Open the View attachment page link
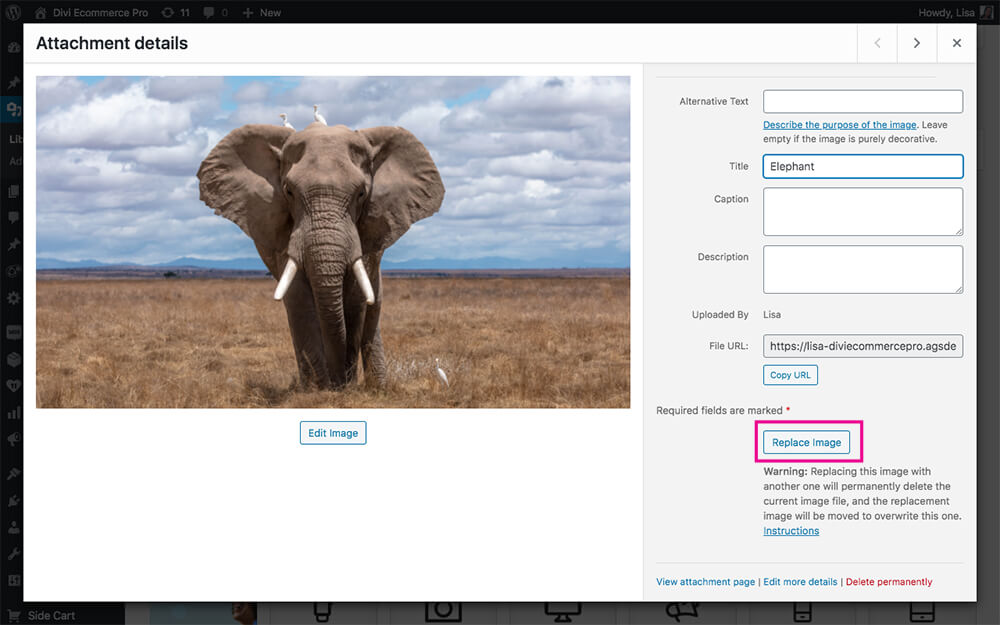This screenshot has width=1000, height=625. (x=705, y=582)
